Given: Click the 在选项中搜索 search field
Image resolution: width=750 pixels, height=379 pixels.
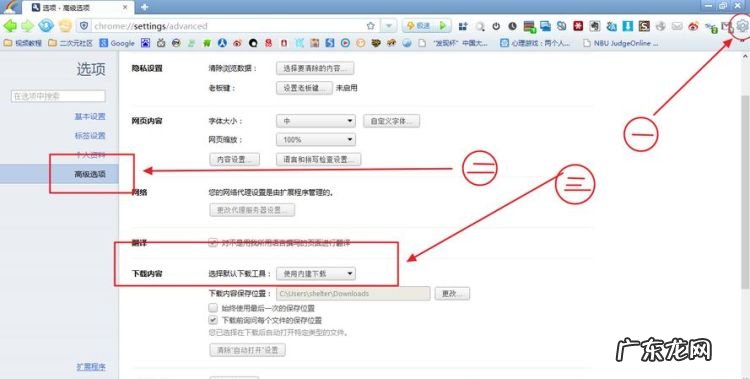Looking at the screenshot, I should (x=58, y=96).
